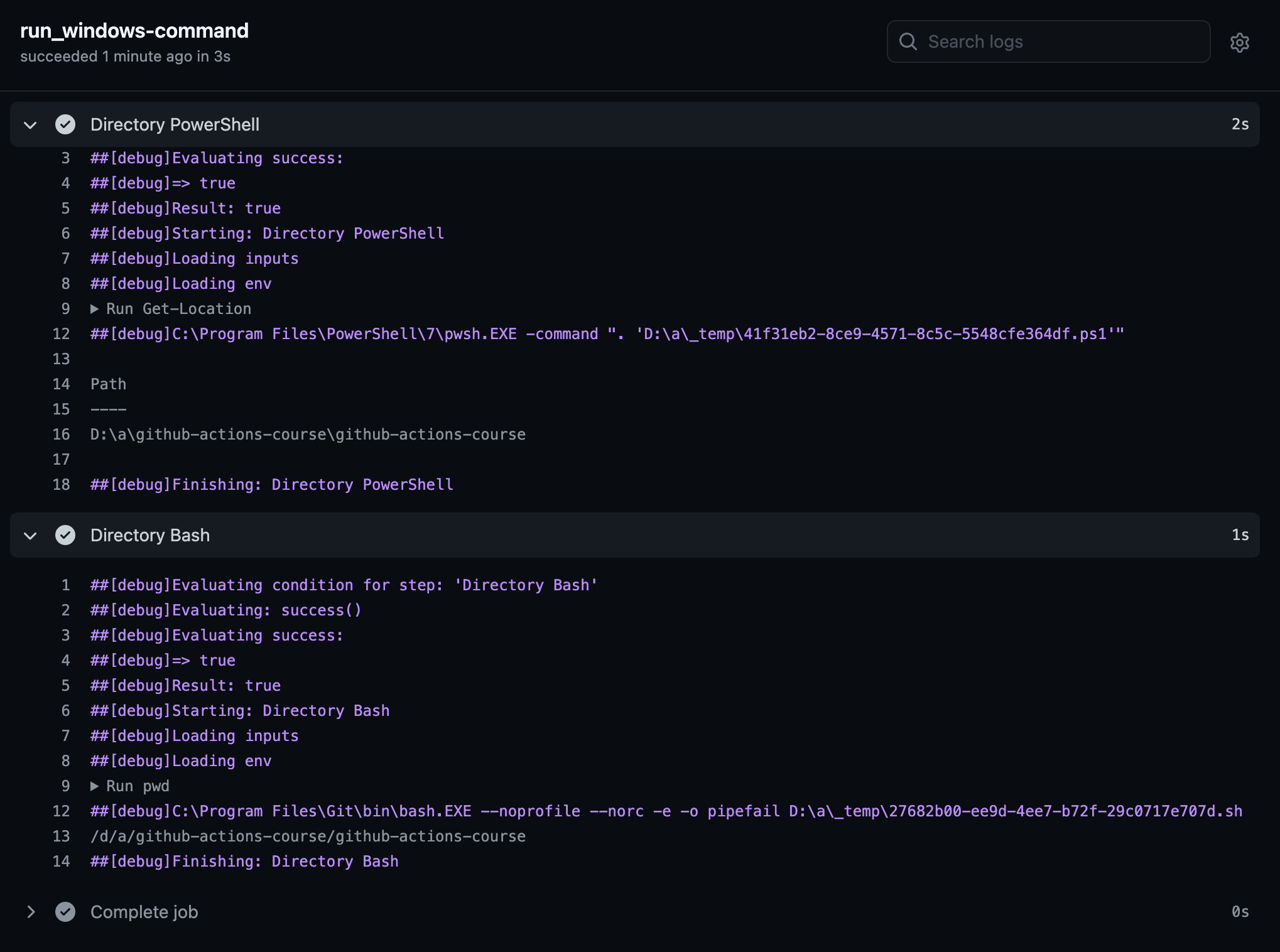Image resolution: width=1280 pixels, height=952 pixels.
Task: Click '##[debug]Finishing: Directory PowerShell' line
Action: (272, 485)
